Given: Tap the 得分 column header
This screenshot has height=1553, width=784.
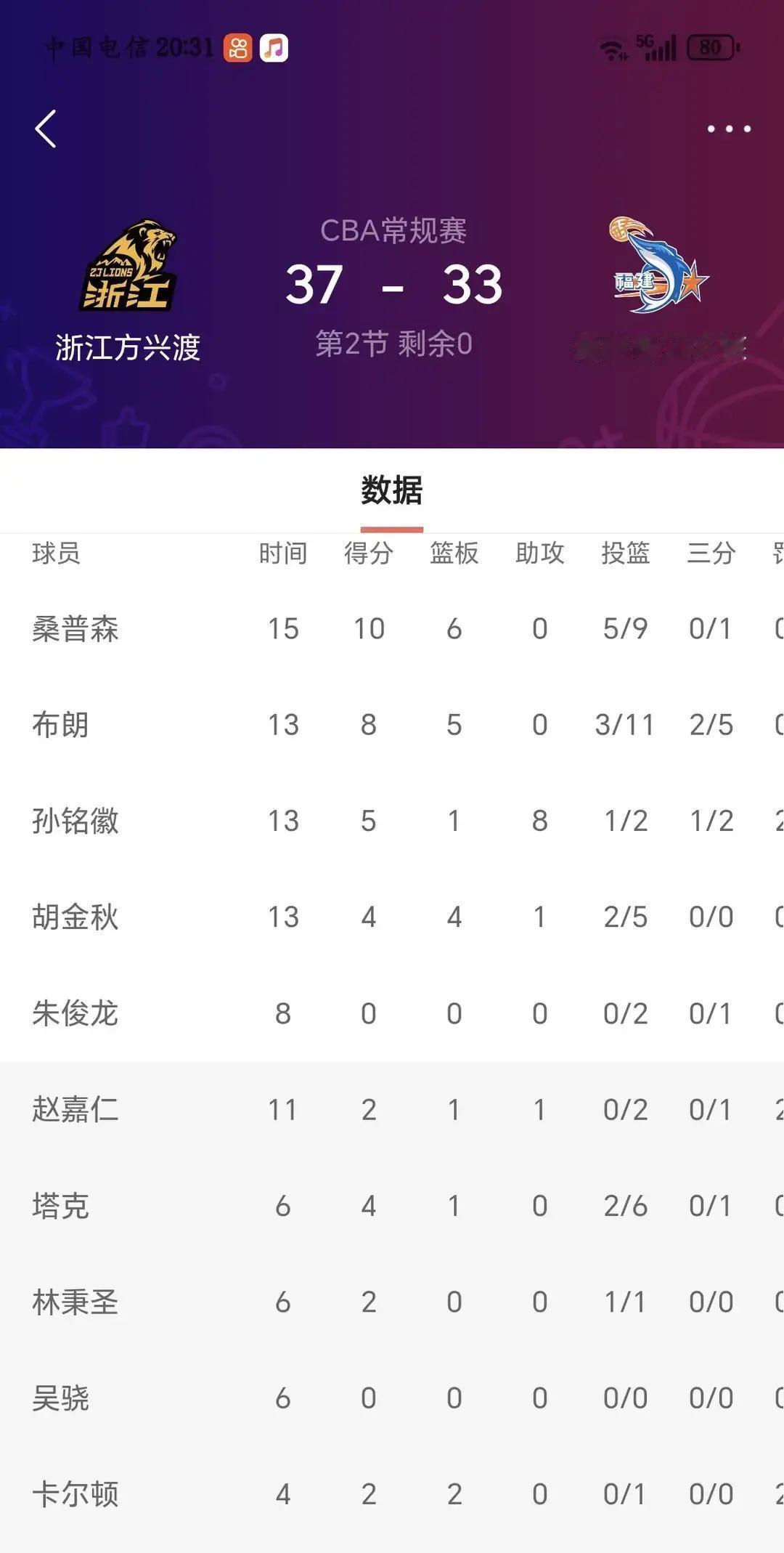Looking at the screenshot, I should pos(368,554).
